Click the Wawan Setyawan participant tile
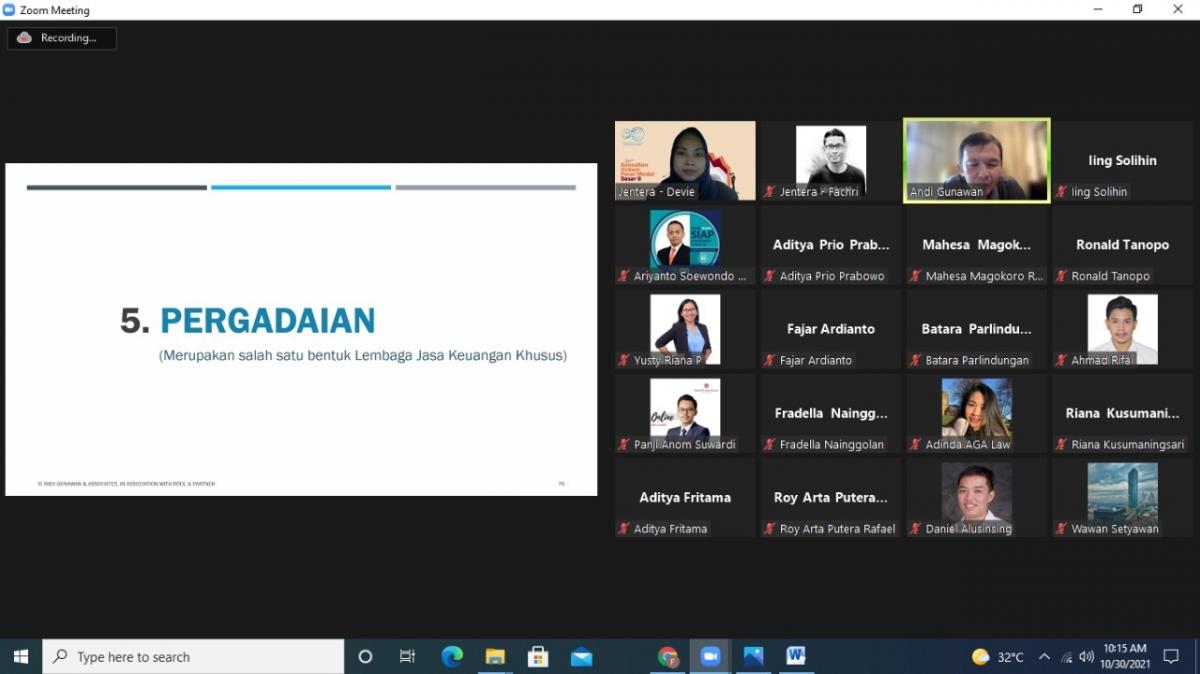Screen dimensions: 1200x674 click(x=1122, y=497)
